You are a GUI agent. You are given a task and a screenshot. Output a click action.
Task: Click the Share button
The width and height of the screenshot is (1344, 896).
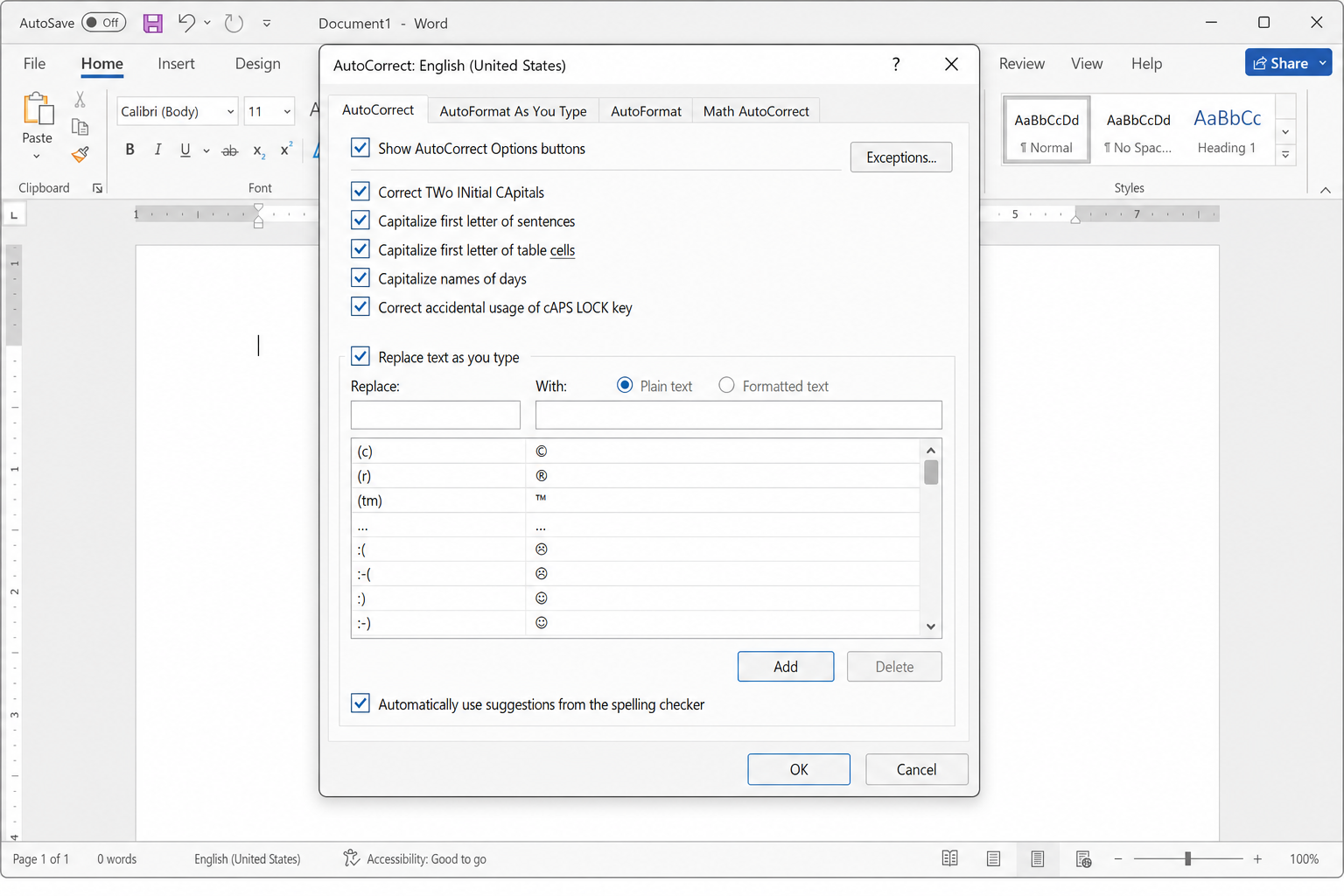1280,63
